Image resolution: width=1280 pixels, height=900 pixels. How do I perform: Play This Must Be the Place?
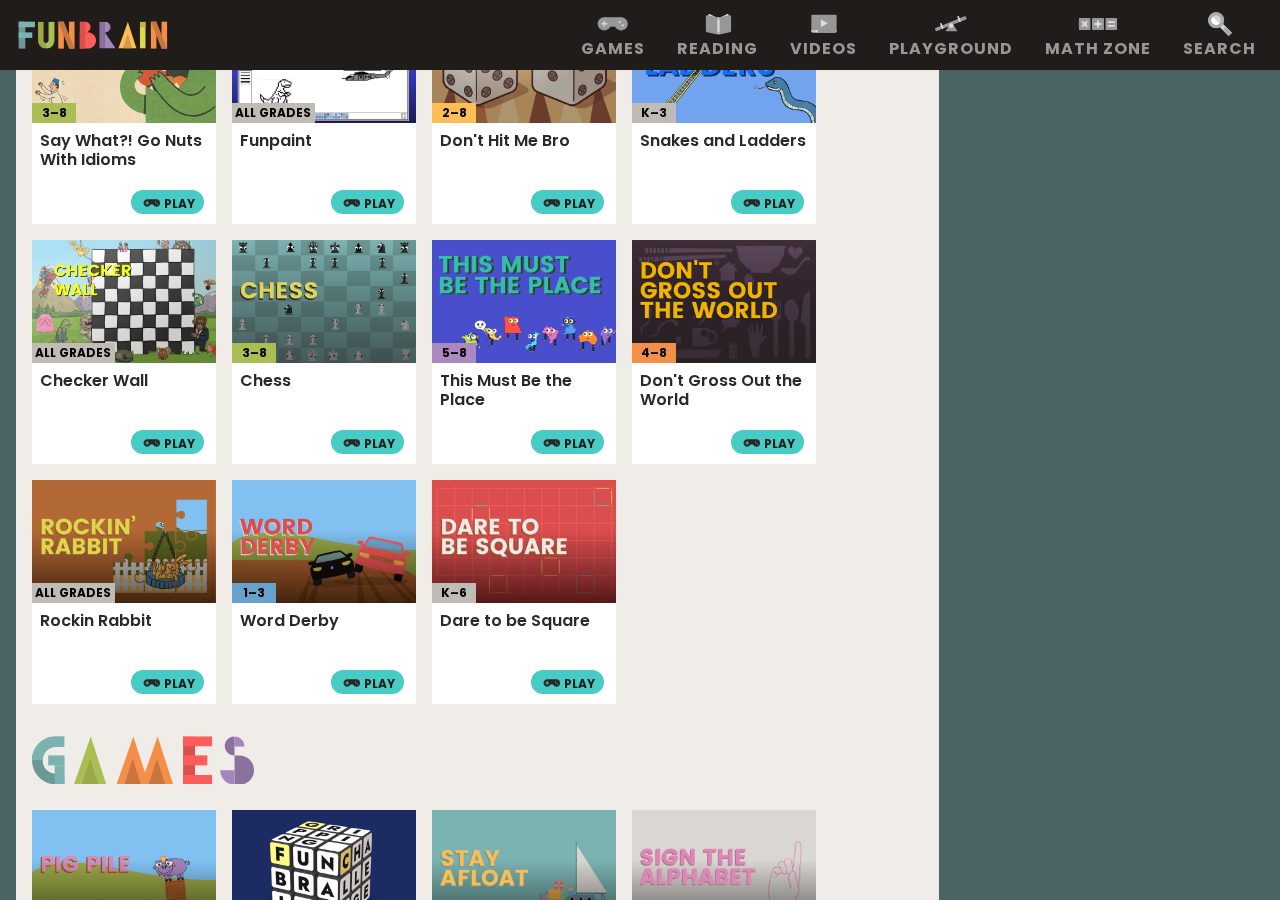567,442
